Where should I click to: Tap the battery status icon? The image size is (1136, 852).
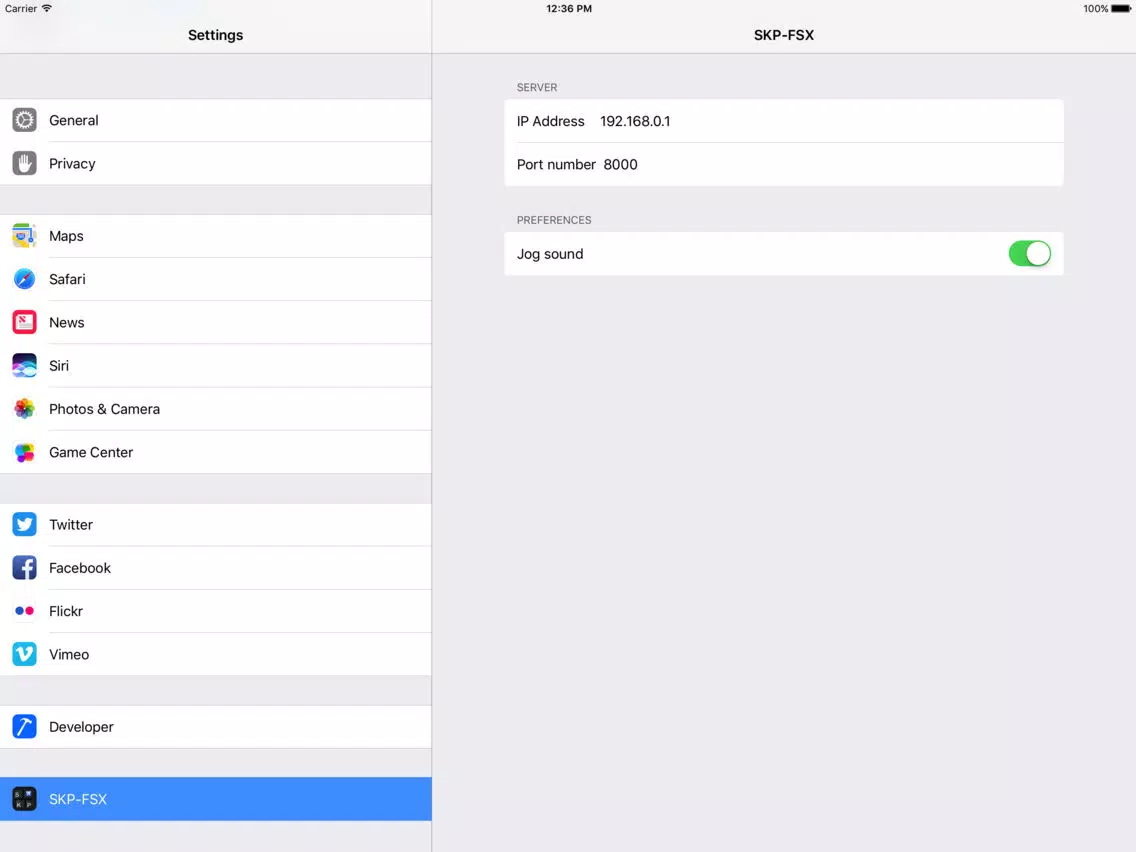[x=1121, y=9]
